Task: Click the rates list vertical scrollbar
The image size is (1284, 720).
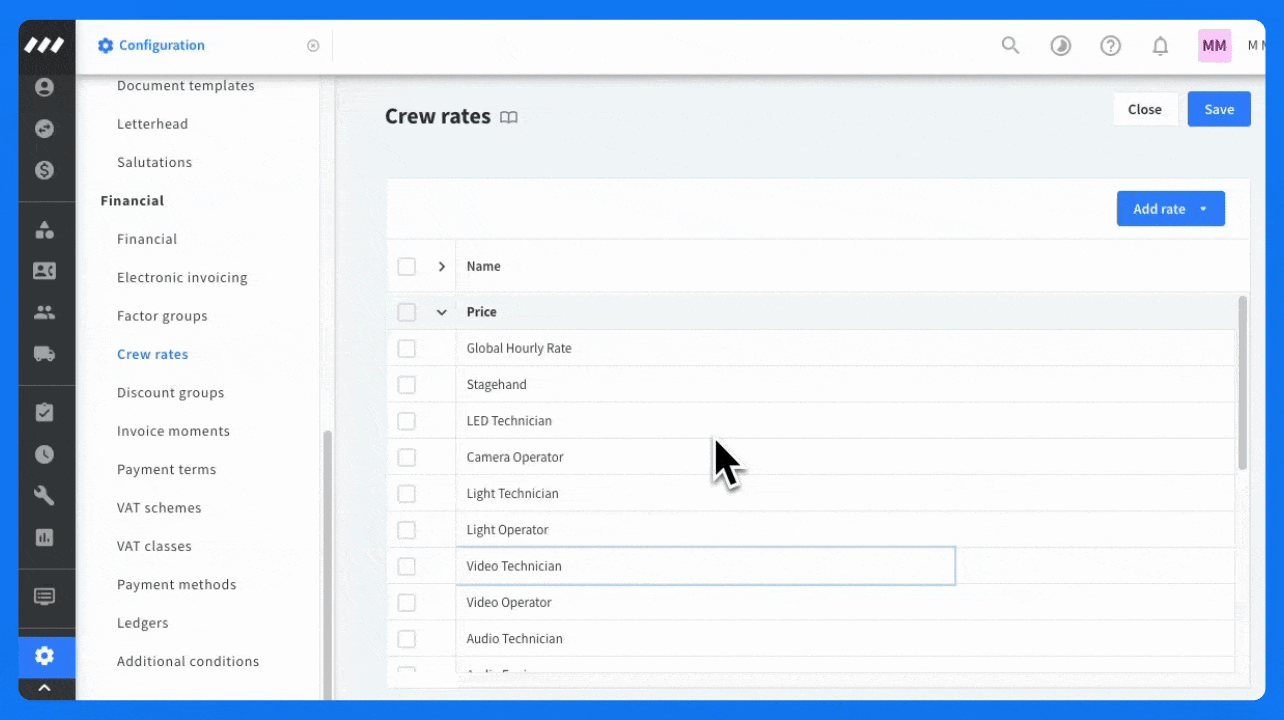Action: point(1243,383)
